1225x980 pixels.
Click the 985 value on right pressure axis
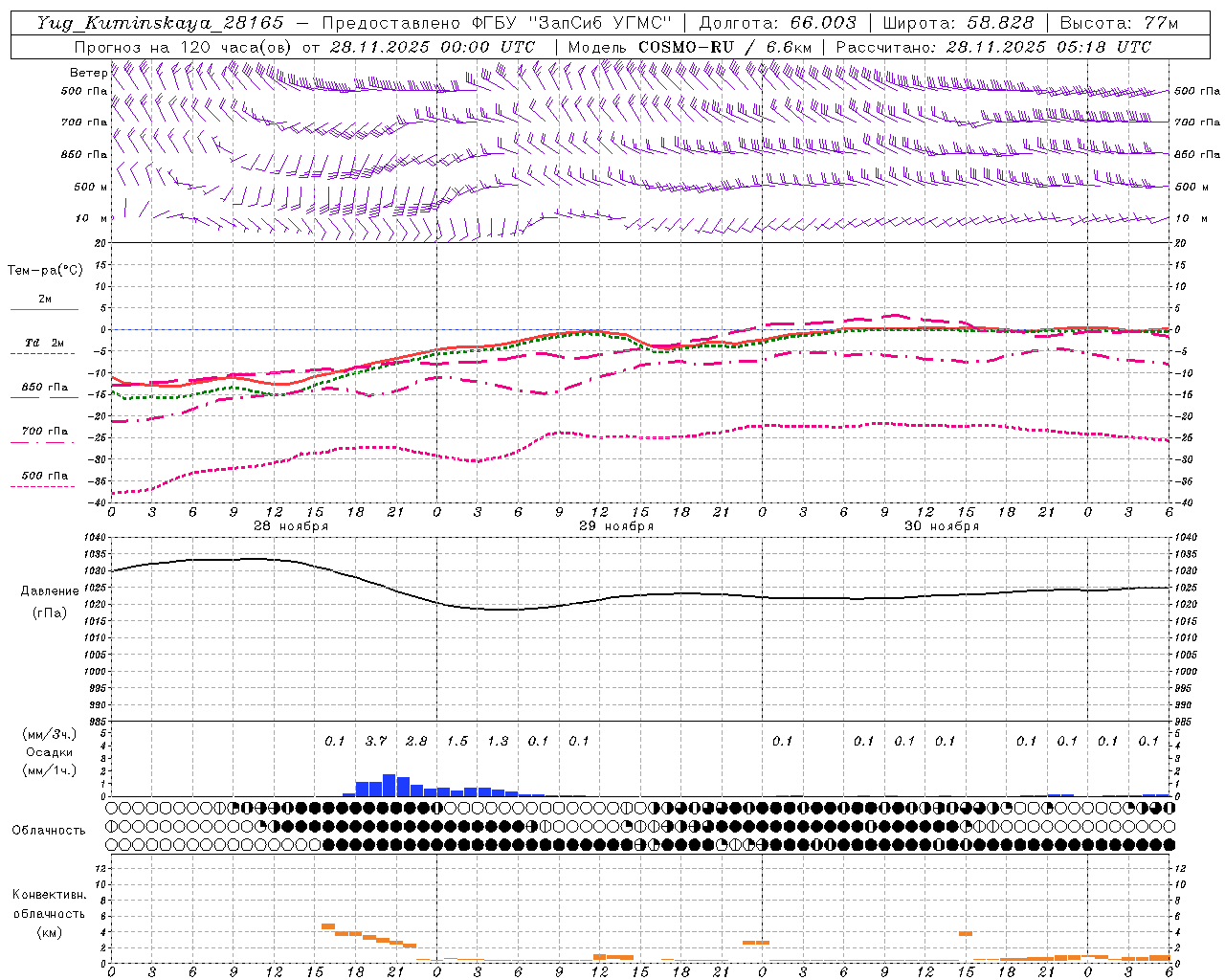pyautogui.click(x=1185, y=722)
